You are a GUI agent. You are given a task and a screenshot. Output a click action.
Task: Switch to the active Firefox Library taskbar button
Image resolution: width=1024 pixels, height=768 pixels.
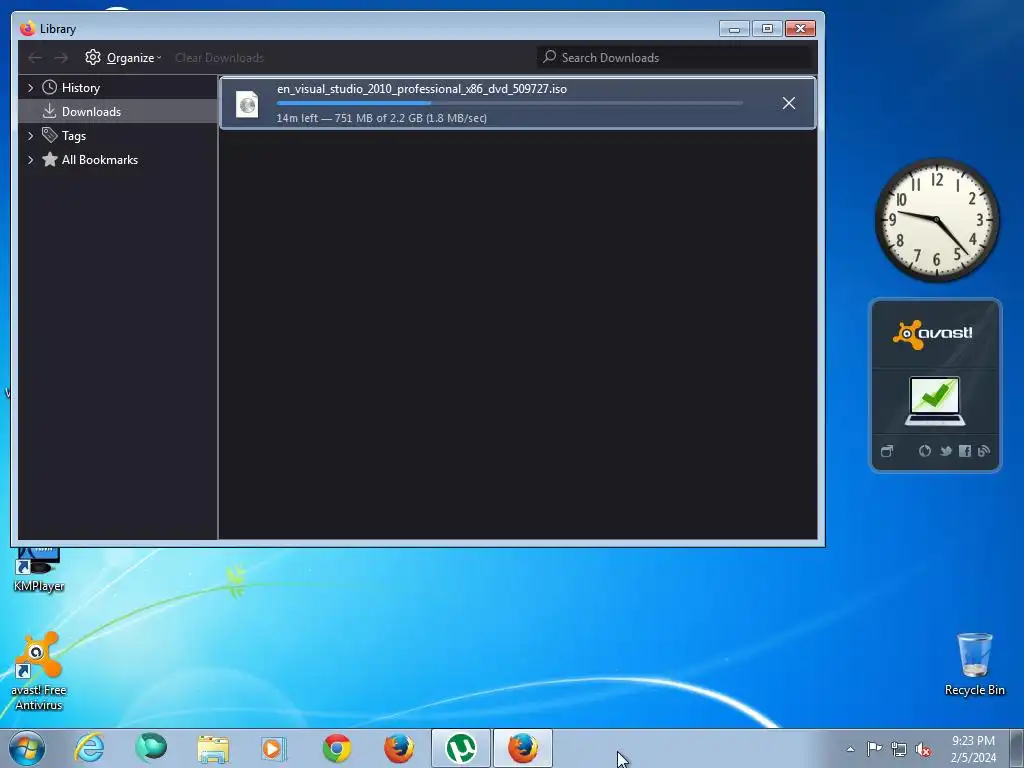pyautogui.click(x=522, y=748)
